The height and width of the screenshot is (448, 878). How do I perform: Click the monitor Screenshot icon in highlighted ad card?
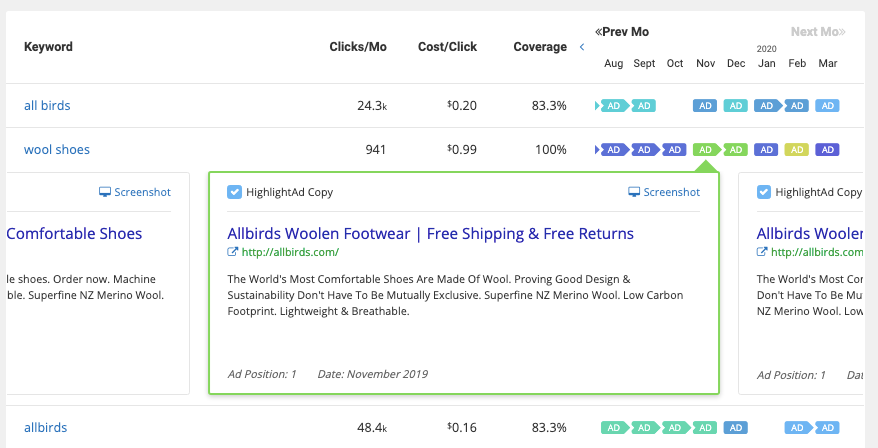[634, 192]
